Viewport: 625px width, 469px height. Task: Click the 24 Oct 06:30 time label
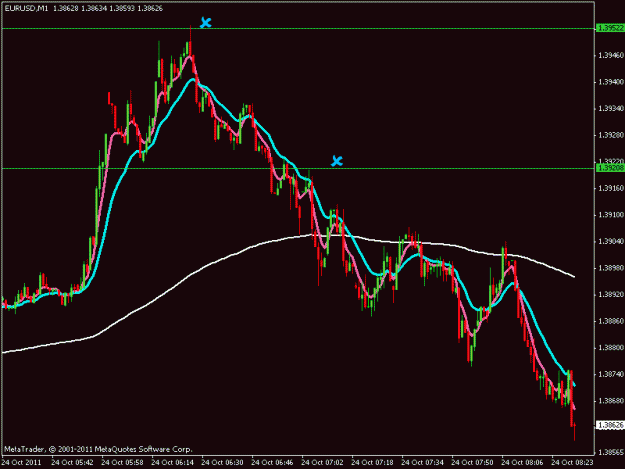[x=222, y=462]
